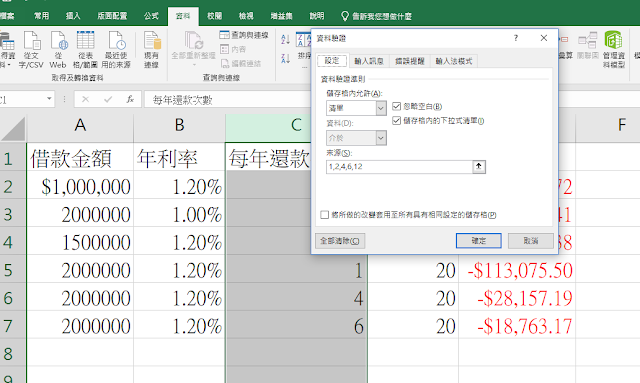Screen dimensions: 640x383
Task: Open the 說明 ribbon tab
Action: [x=316, y=16]
